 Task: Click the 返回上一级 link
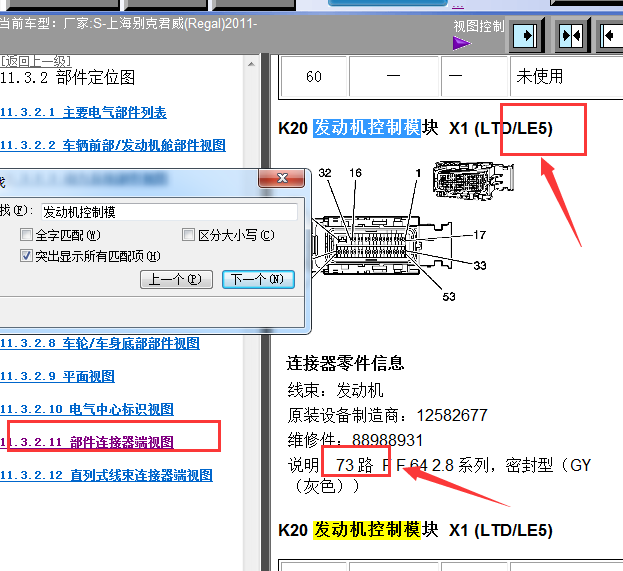point(35,61)
